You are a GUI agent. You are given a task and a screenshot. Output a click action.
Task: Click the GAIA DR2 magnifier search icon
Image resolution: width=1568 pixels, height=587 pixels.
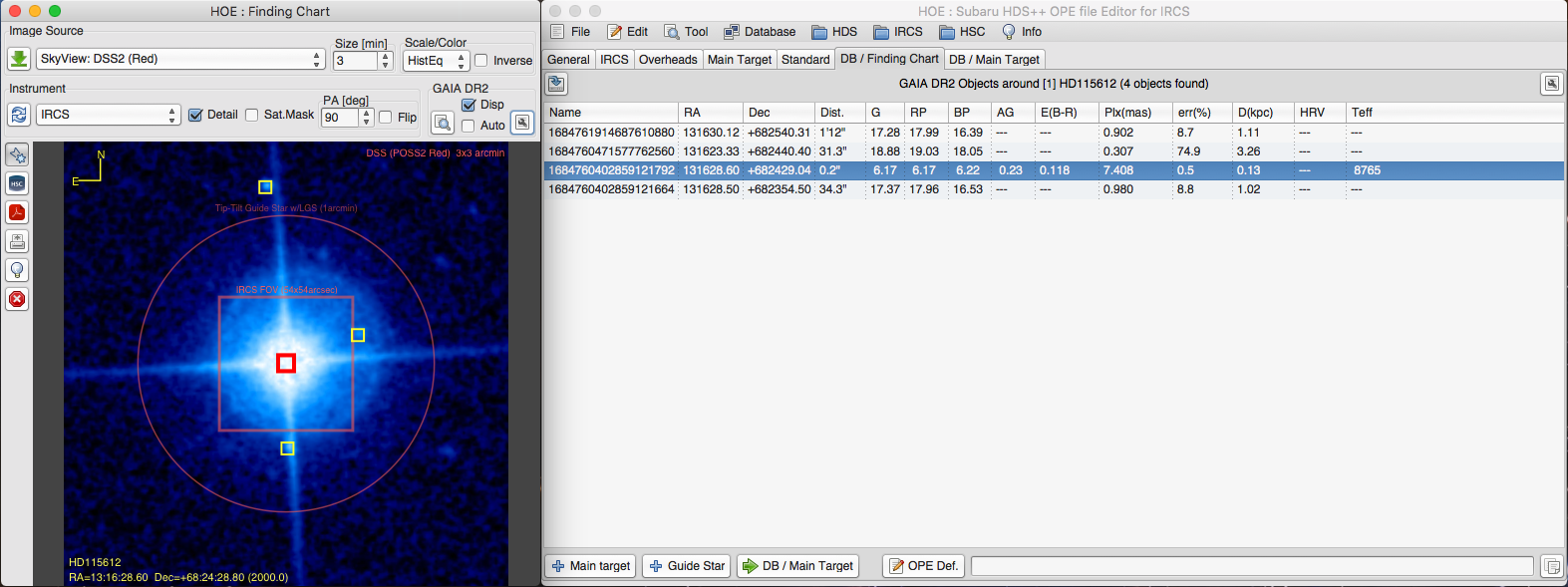(443, 124)
